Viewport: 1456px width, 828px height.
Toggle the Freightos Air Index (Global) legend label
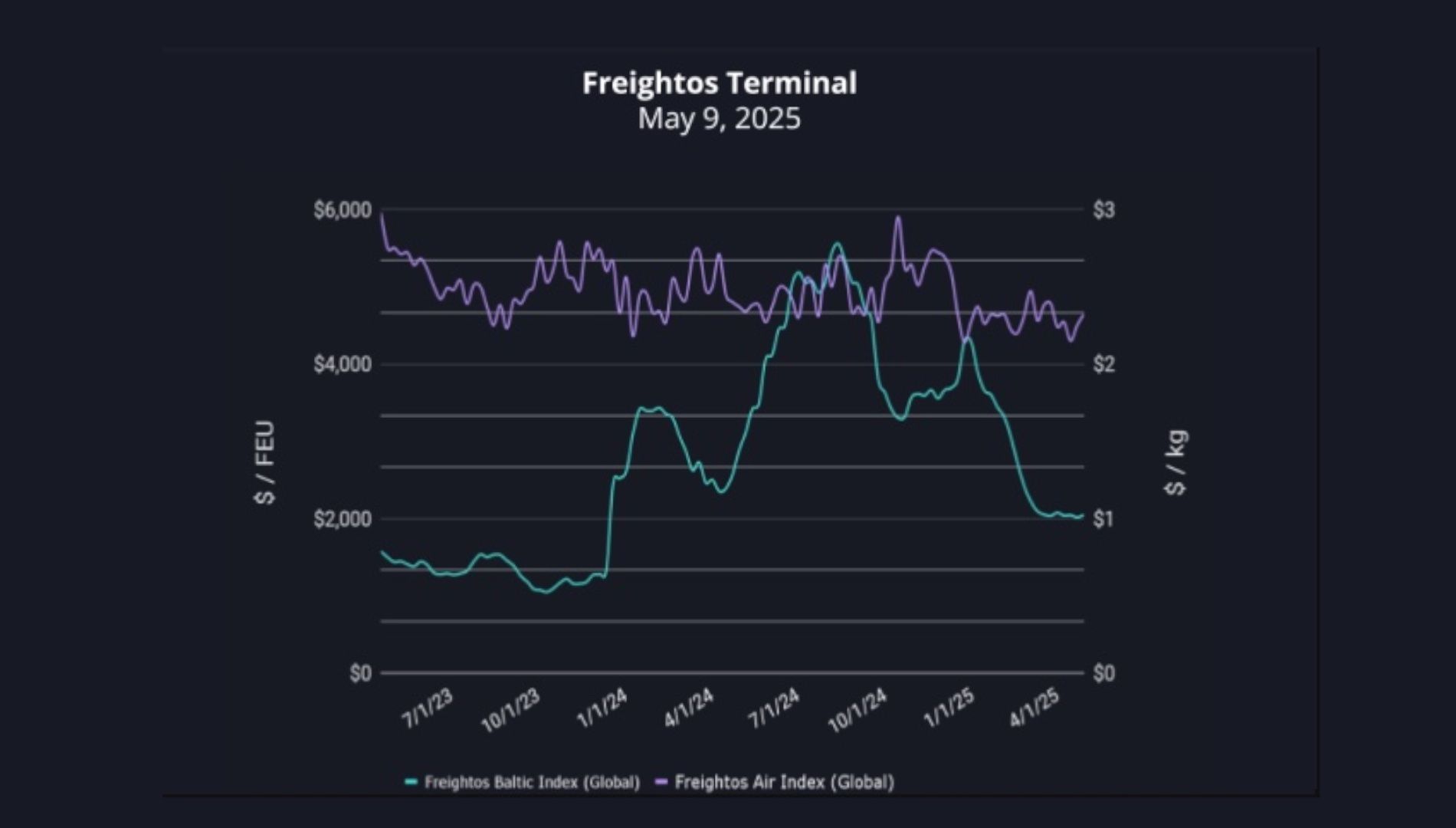point(784,783)
